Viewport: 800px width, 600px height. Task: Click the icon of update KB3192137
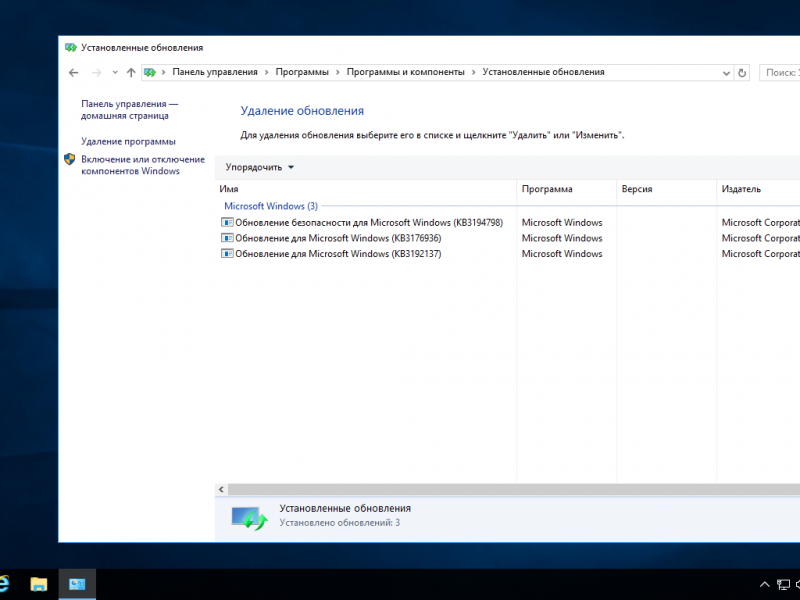[x=227, y=254]
